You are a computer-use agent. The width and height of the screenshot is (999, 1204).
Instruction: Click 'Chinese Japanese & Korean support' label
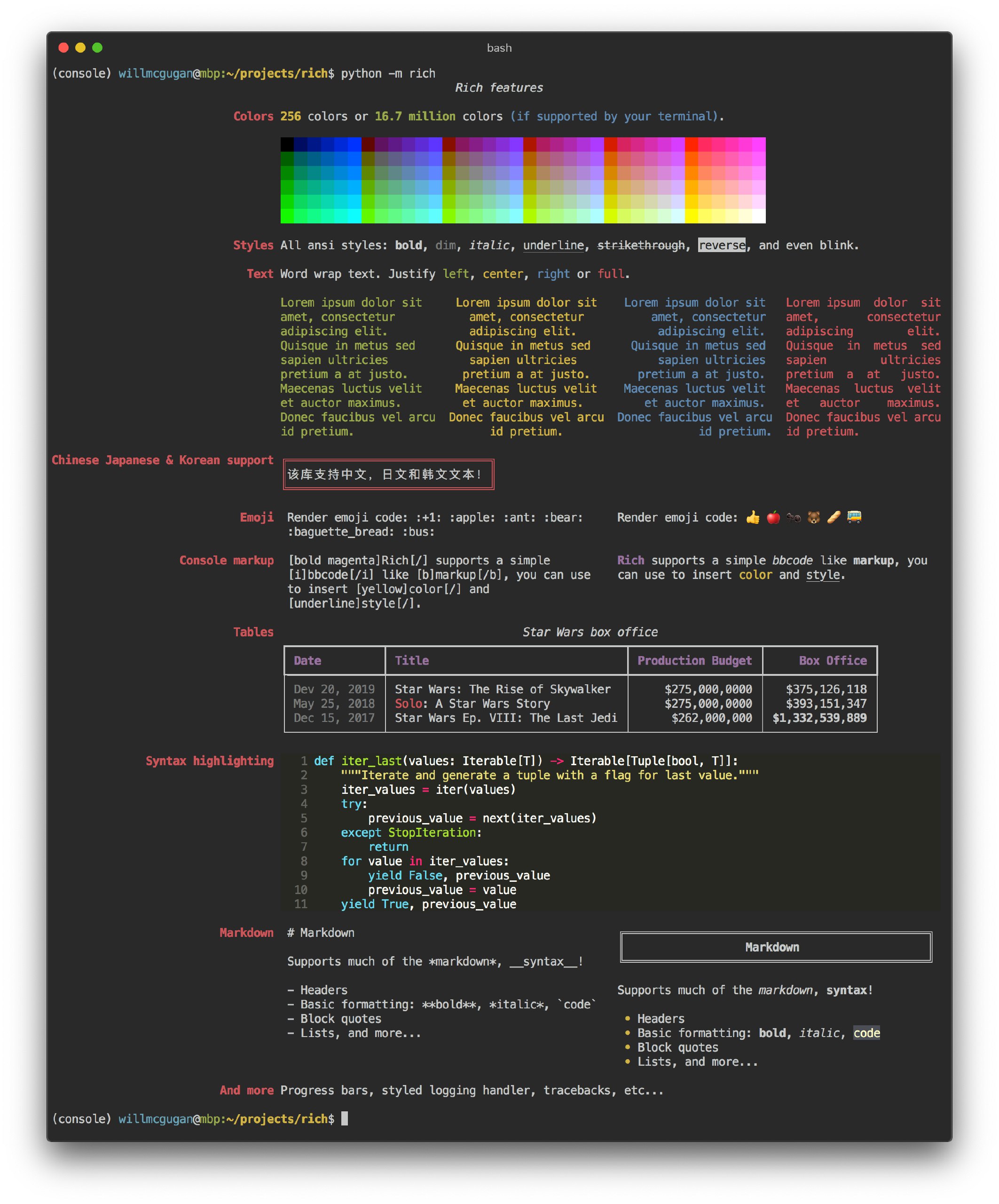click(x=163, y=460)
